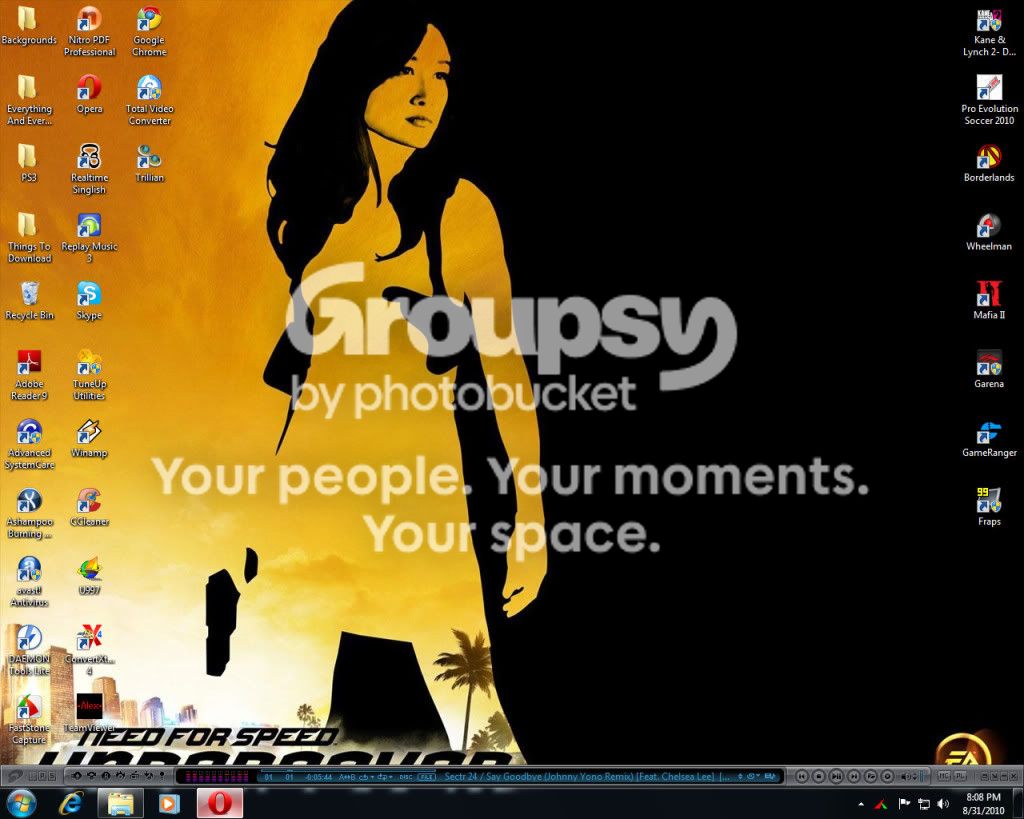Screen dimensions: 1024x819
Task: Select the Wheelman game icon
Action: [x=989, y=232]
